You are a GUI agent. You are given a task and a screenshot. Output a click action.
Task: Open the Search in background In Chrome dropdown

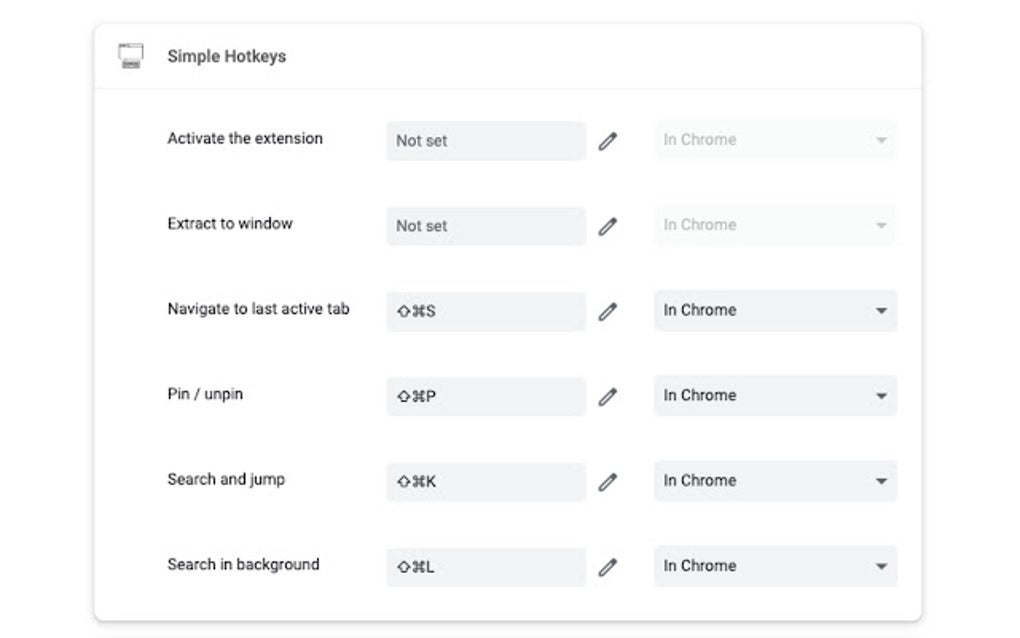775,566
